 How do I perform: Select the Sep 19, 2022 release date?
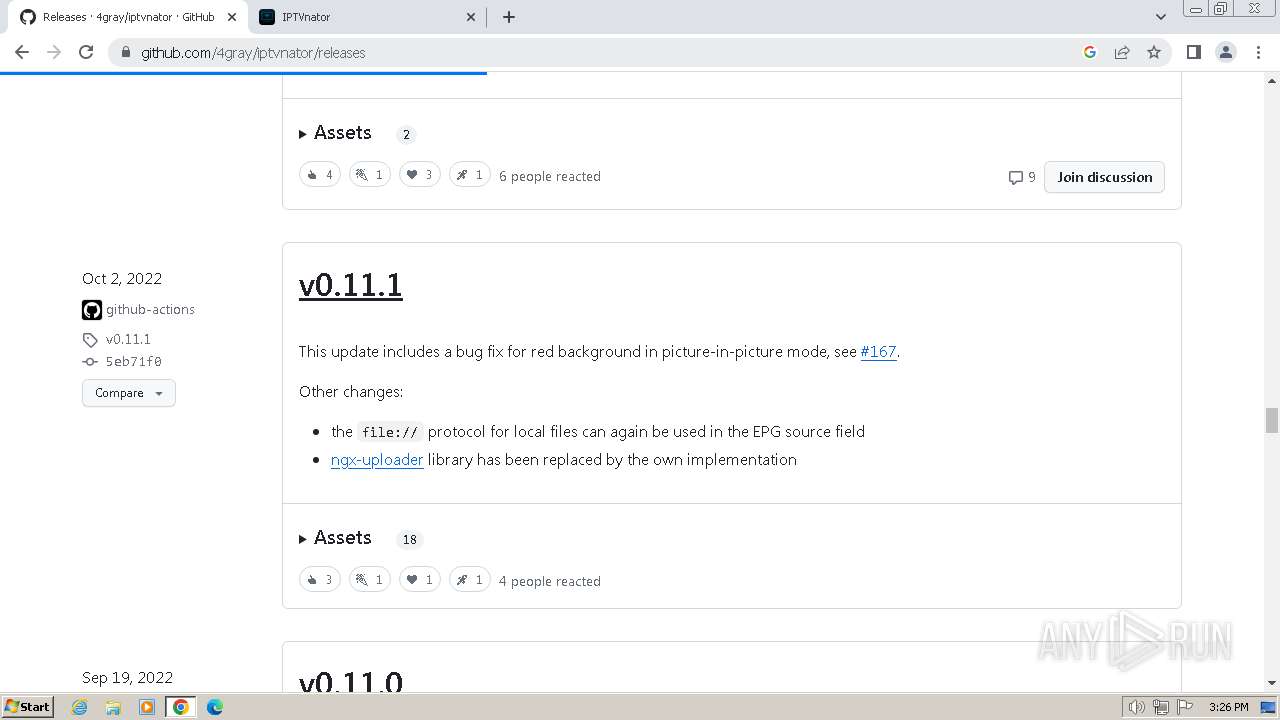pos(128,678)
